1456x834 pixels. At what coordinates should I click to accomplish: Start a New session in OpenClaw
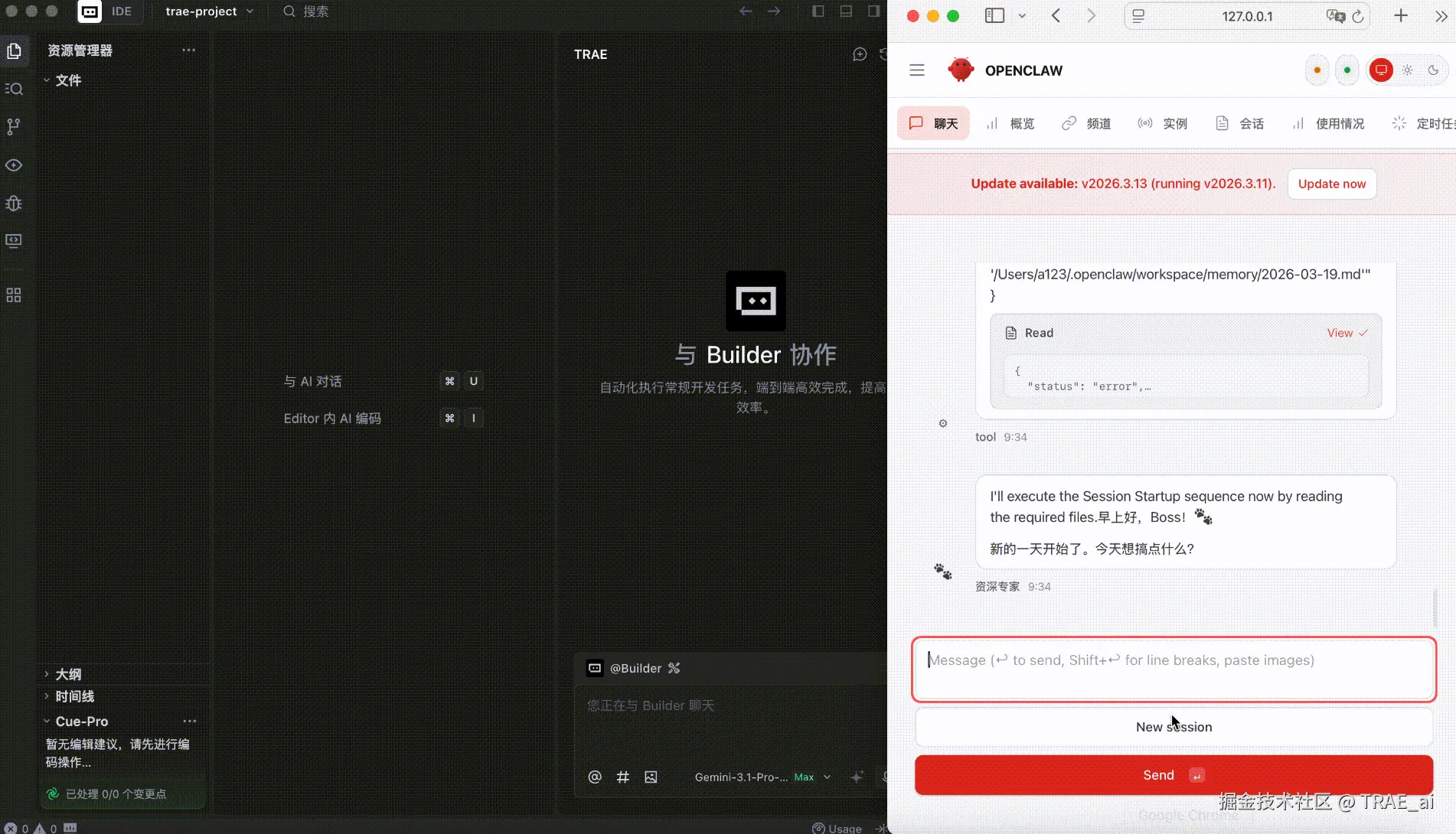(1174, 727)
